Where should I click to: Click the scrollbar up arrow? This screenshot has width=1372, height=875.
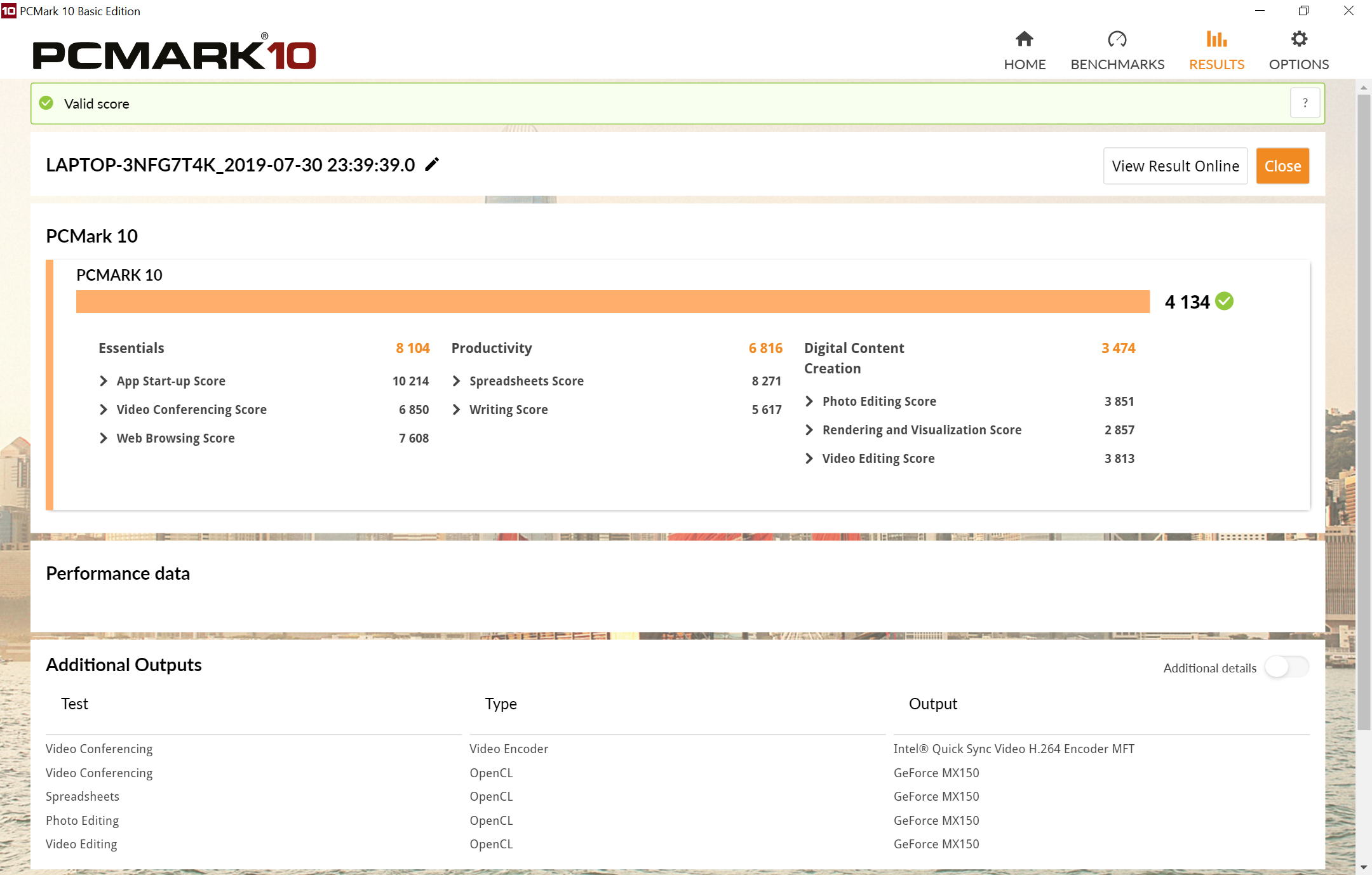click(1364, 88)
